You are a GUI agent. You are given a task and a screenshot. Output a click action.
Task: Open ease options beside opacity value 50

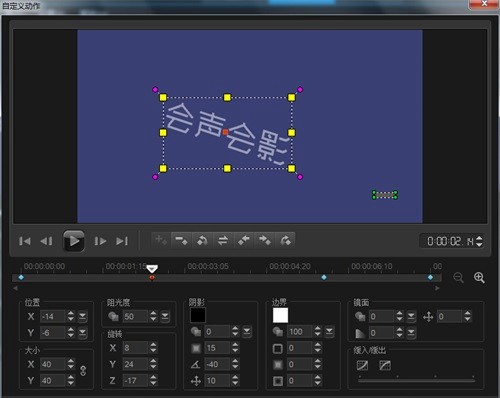pyautogui.click(x=165, y=316)
